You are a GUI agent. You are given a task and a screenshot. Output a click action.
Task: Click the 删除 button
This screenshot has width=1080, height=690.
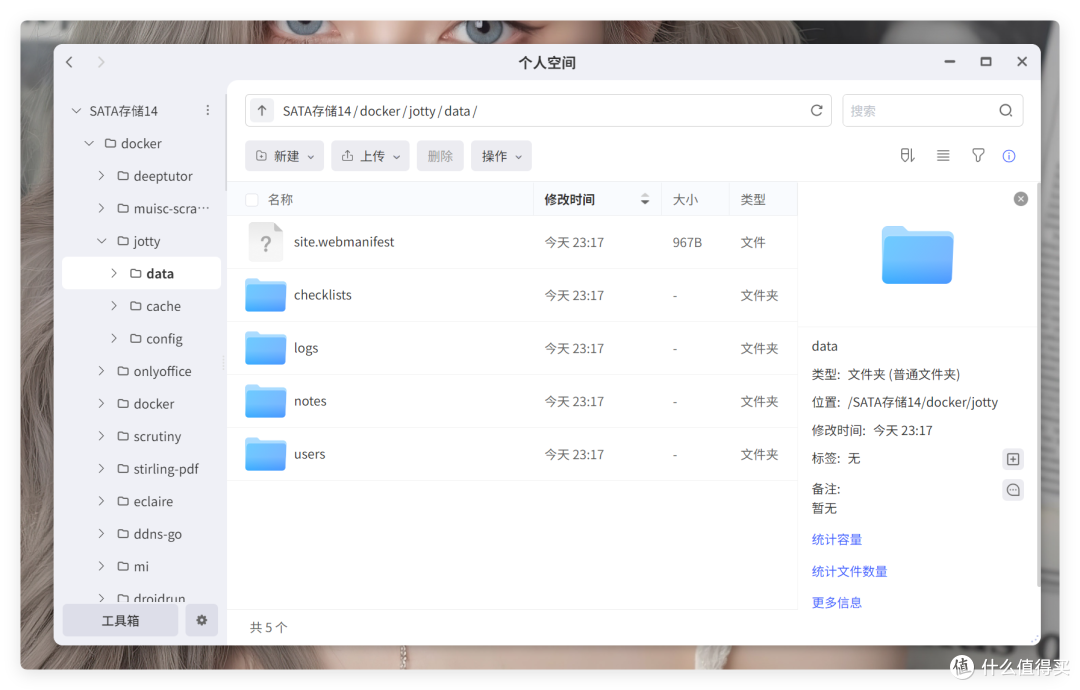tap(440, 156)
